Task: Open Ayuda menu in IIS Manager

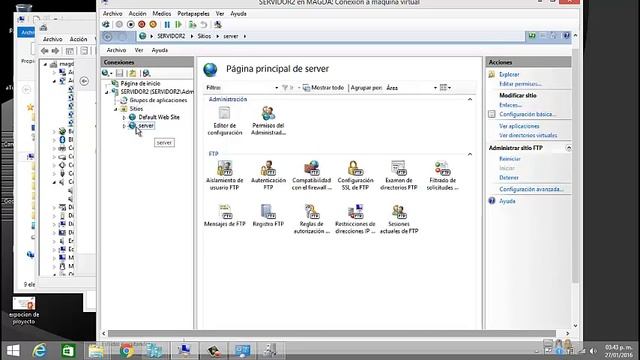Action: (160, 50)
